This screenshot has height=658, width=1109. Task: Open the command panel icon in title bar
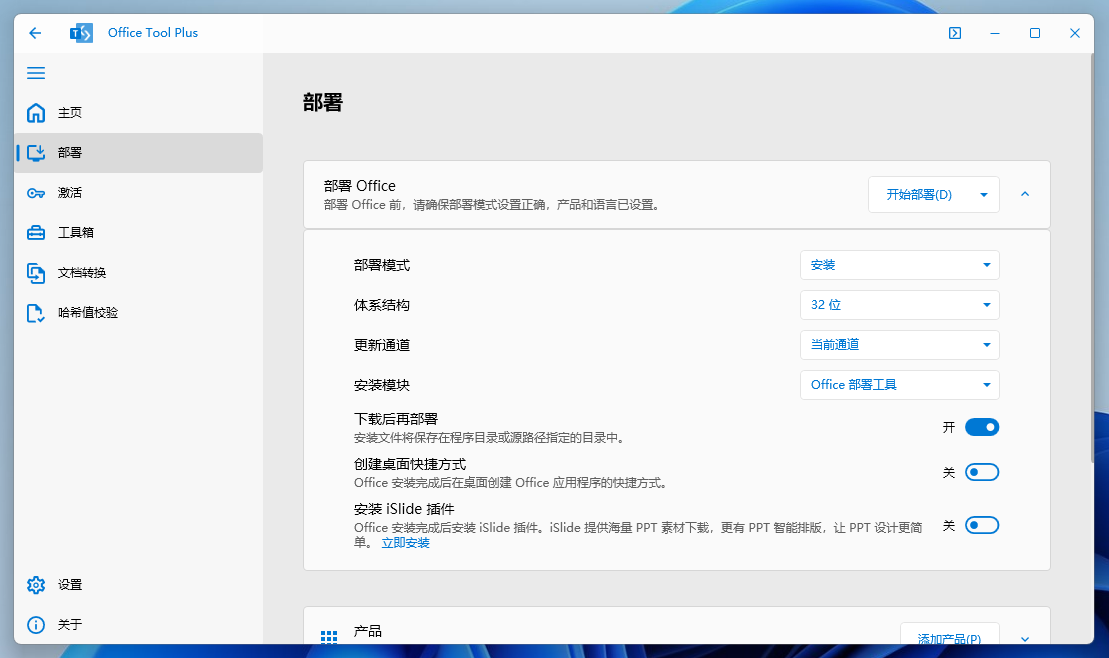[x=955, y=33]
